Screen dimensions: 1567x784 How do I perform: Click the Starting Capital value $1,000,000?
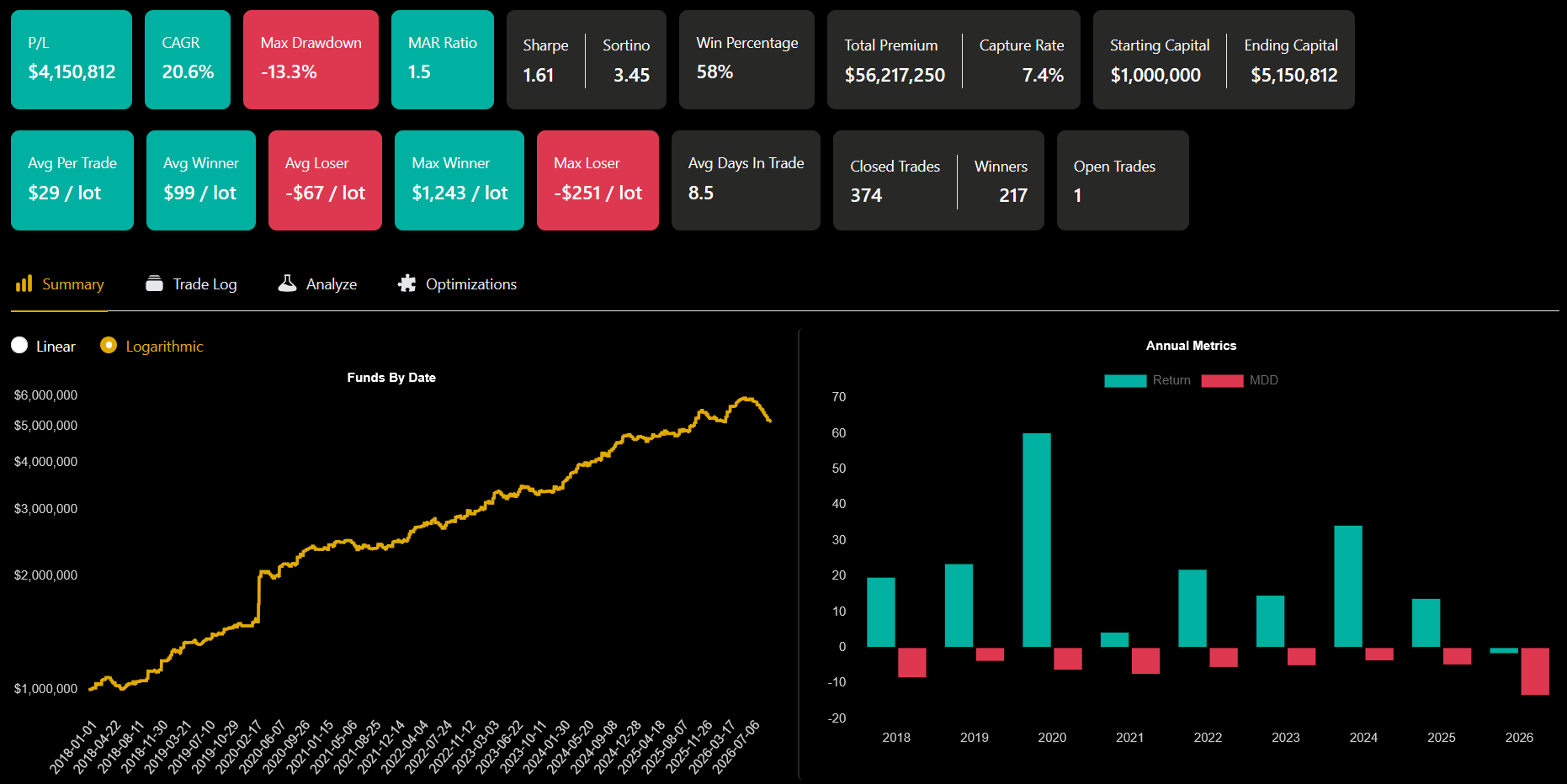(1155, 76)
